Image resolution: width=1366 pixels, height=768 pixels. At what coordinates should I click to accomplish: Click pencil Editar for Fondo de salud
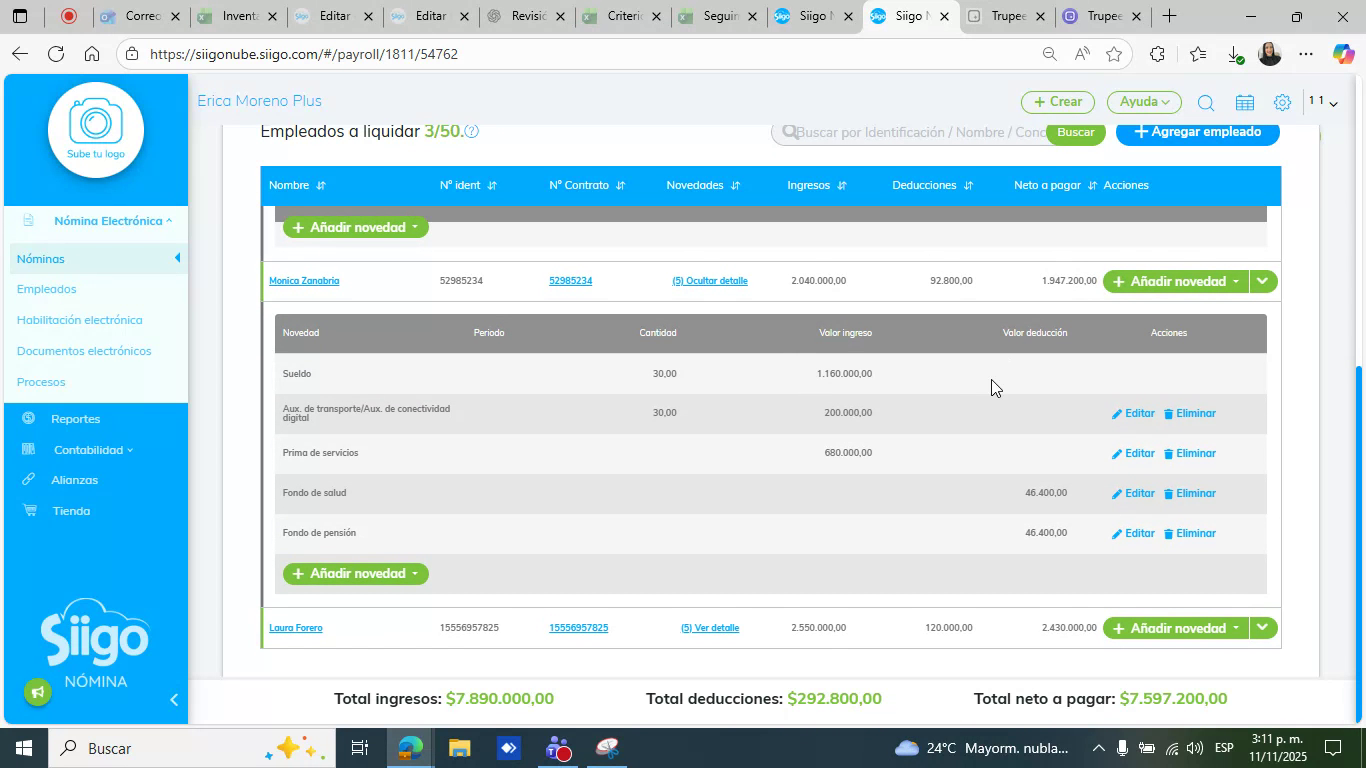1133,494
